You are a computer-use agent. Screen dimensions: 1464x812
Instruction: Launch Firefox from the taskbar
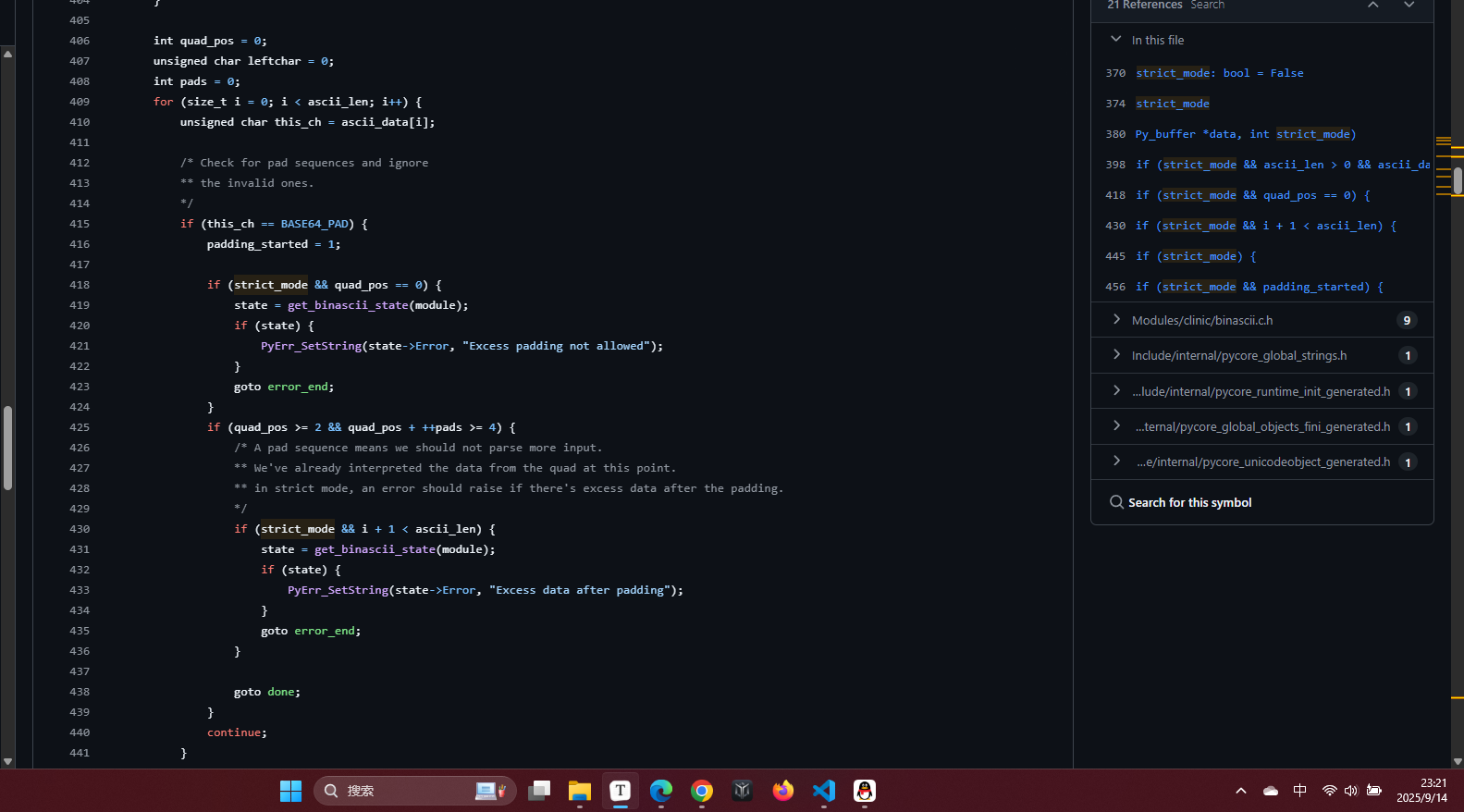pyautogui.click(x=783, y=791)
